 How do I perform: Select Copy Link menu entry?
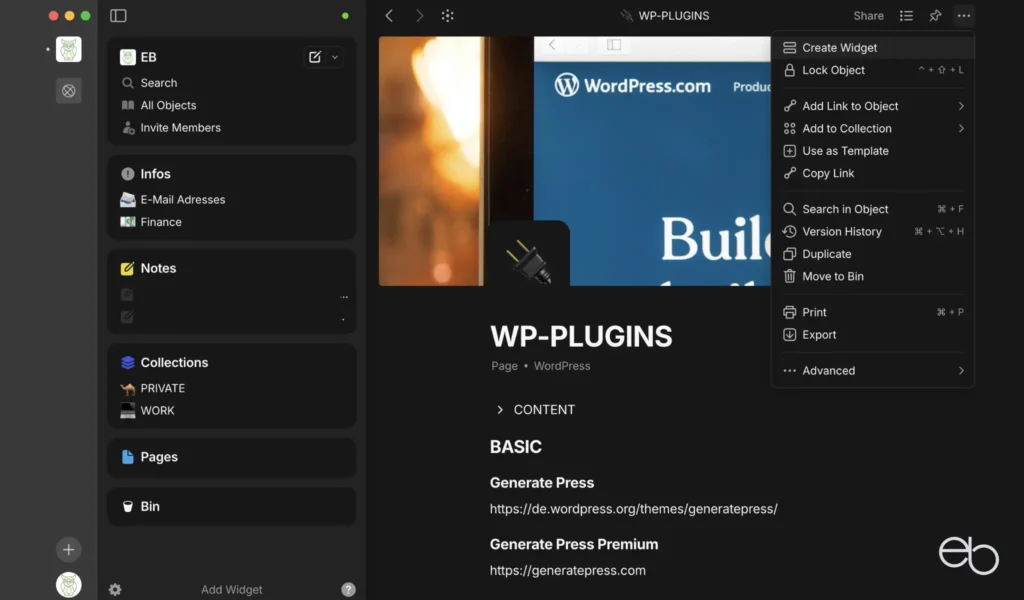(872, 173)
